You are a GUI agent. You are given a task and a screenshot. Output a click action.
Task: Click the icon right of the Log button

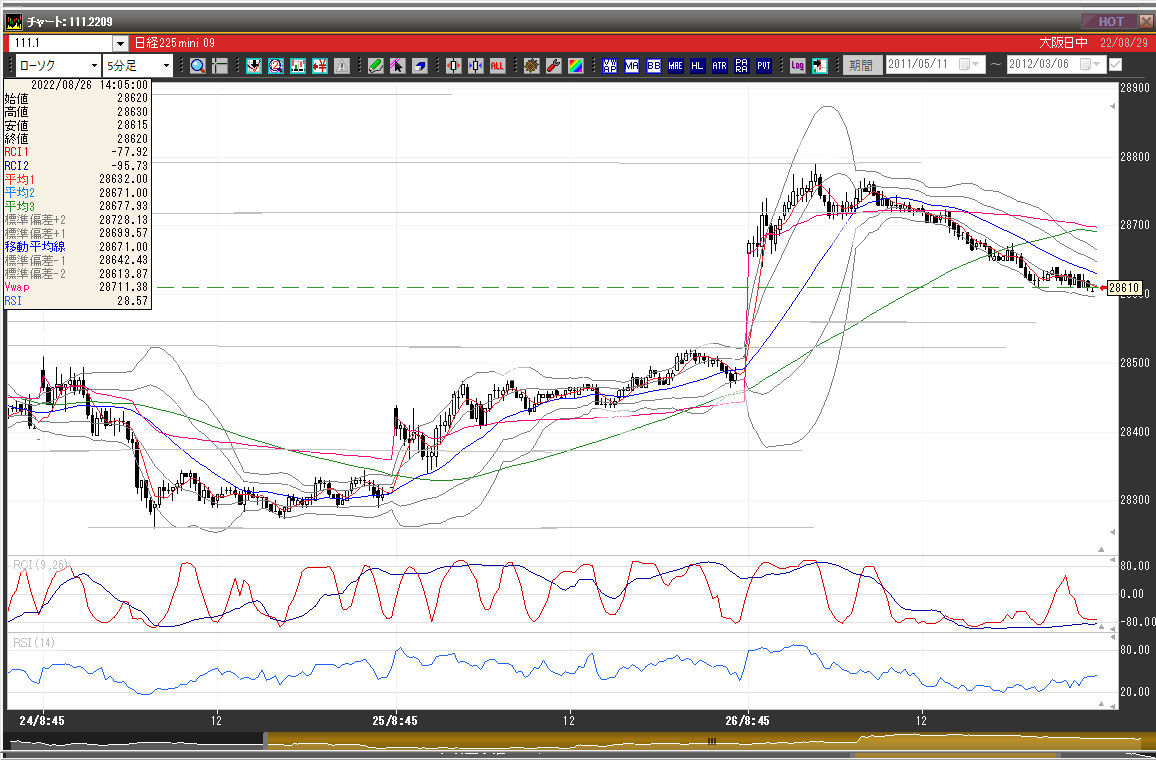click(820, 66)
